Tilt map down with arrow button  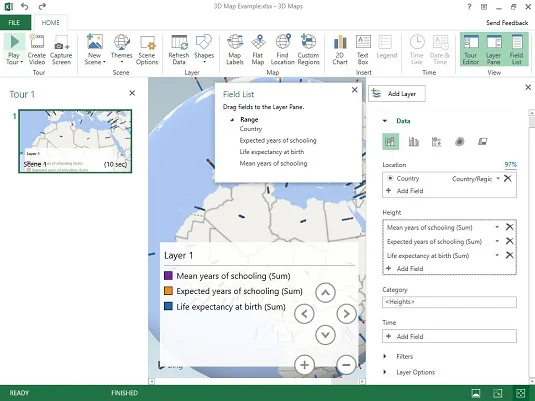pos(326,335)
